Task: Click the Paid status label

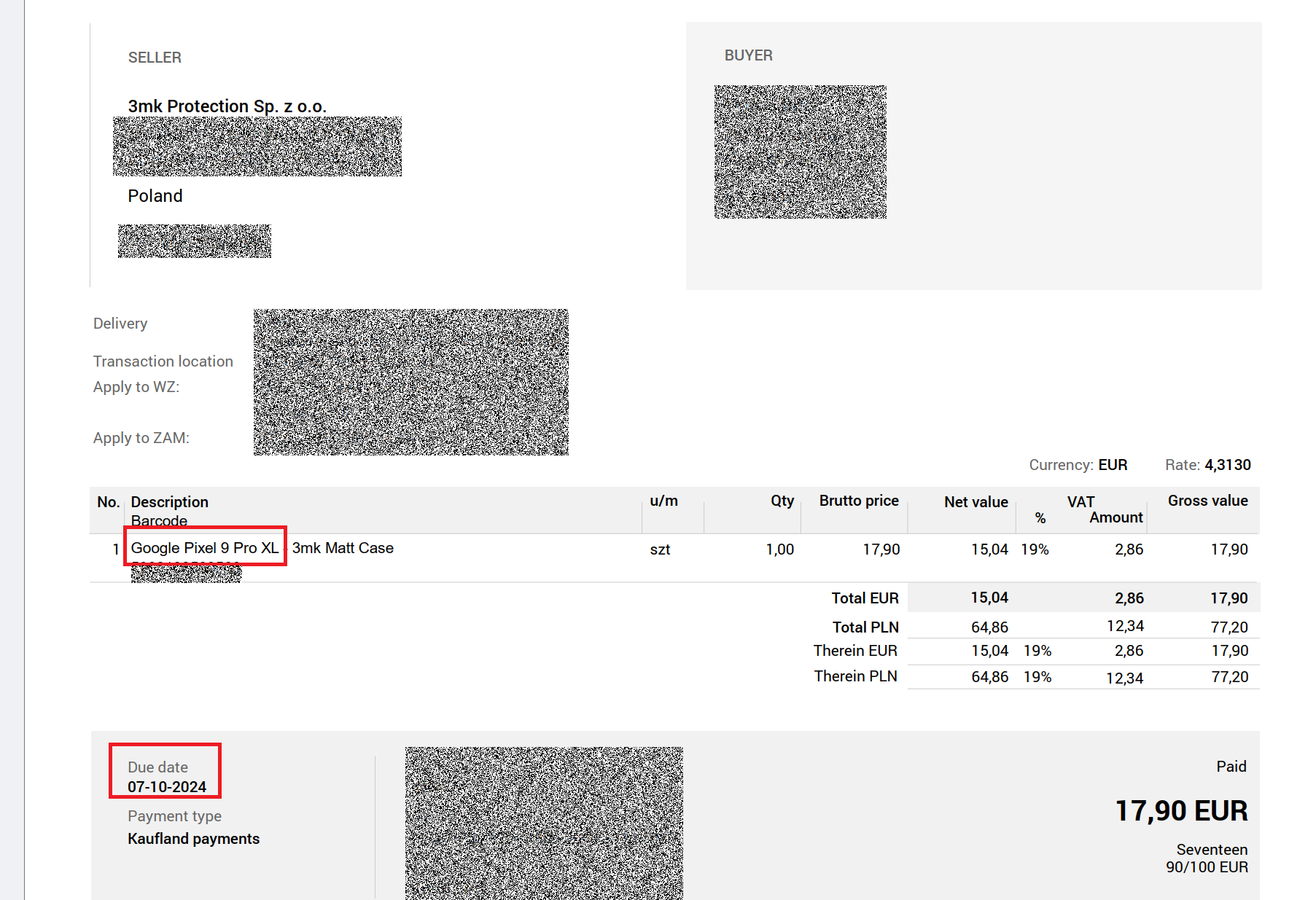Action: (1231, 767)
